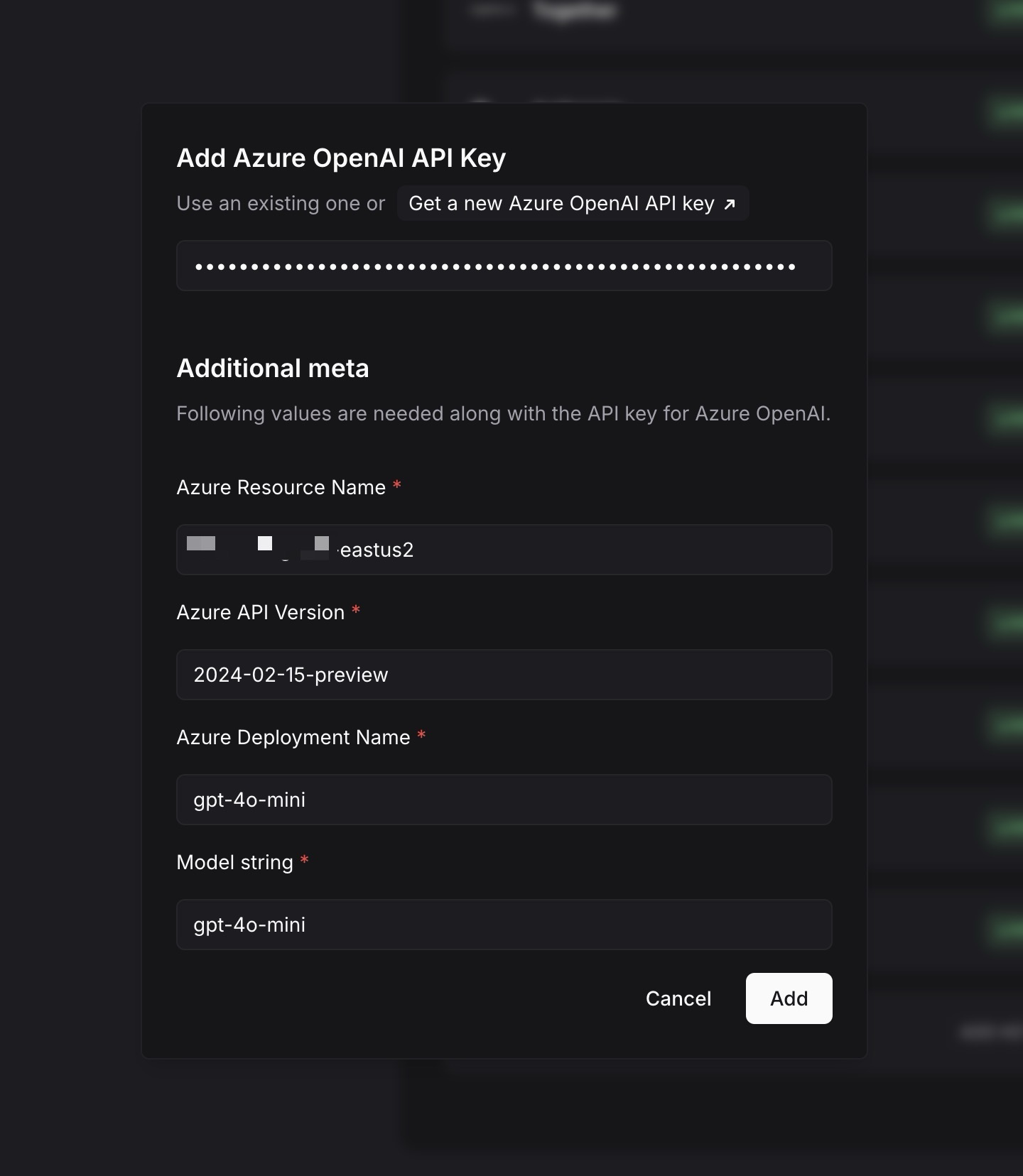
Task: Open the Get a new Azure OpenAI API key link
Action: [x=573, y=204]
